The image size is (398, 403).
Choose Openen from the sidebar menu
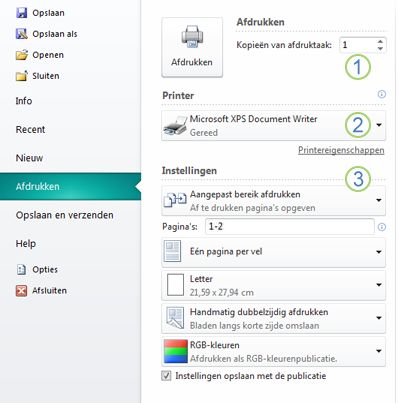pyautogui.click(x=48, y=55)
